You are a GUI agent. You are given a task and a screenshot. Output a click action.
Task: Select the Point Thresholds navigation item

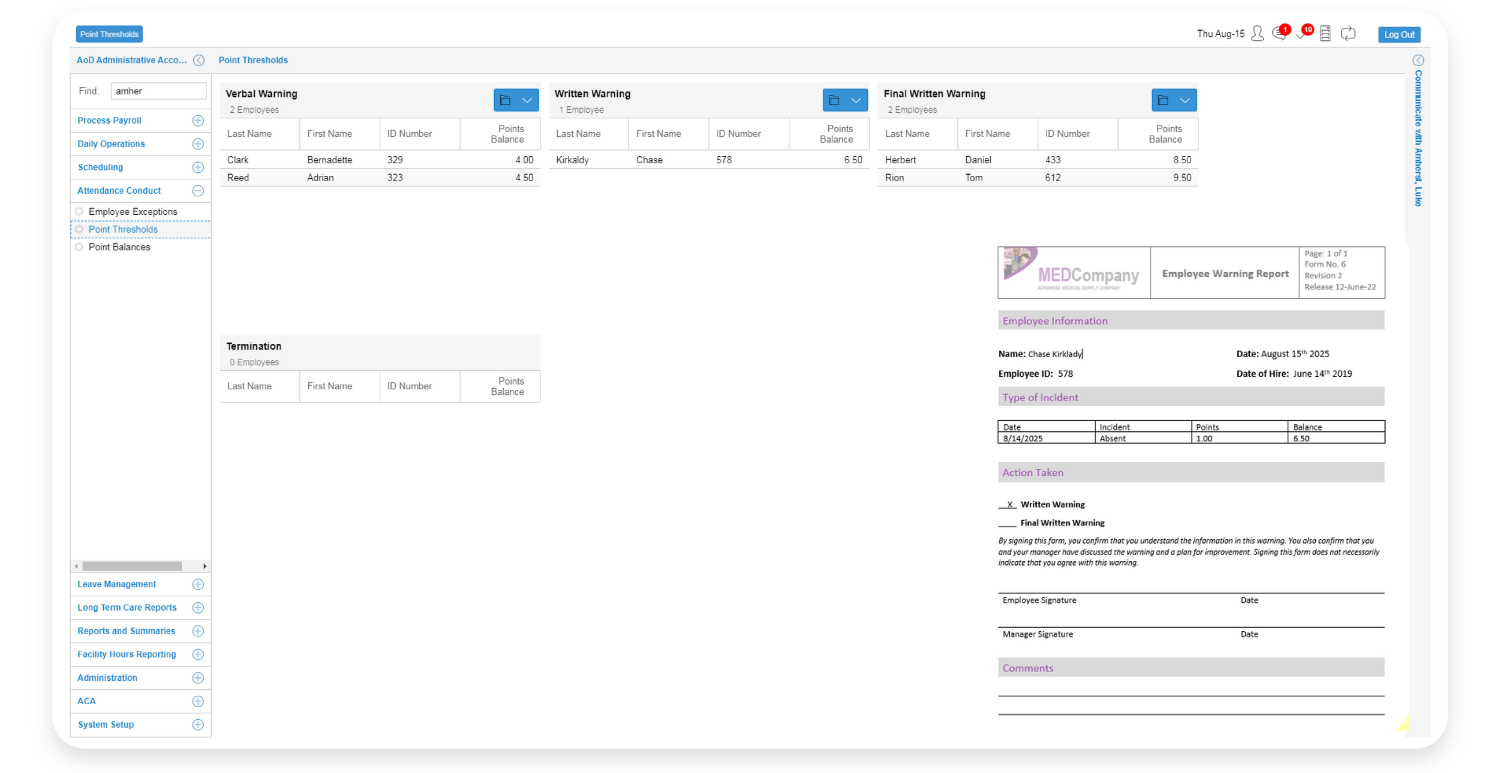[x=122, y=229]
